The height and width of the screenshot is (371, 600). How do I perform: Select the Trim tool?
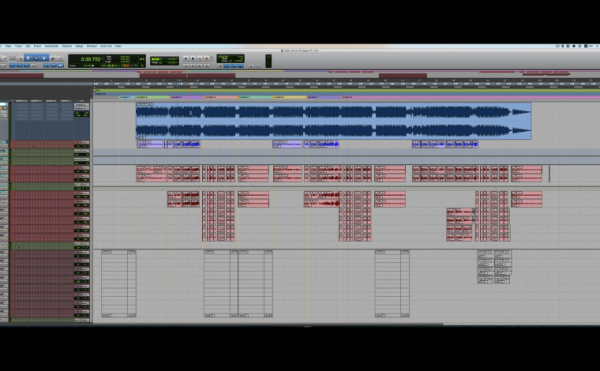point(28,59)
